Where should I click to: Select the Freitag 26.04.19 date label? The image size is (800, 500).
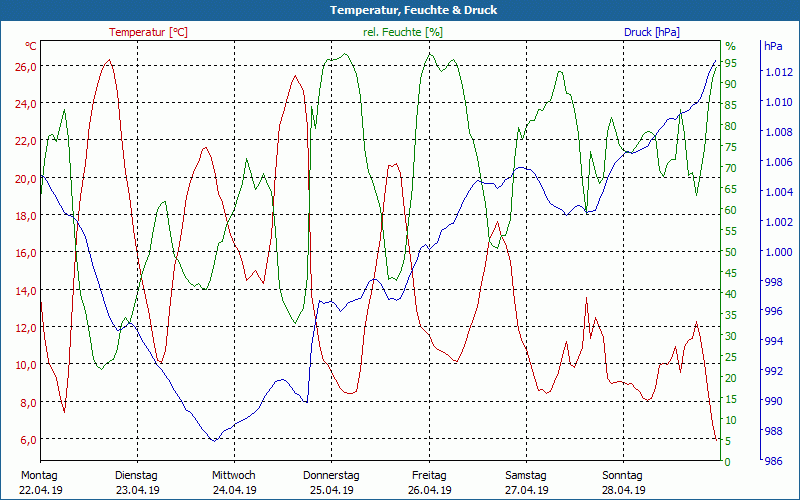(429, 482)
